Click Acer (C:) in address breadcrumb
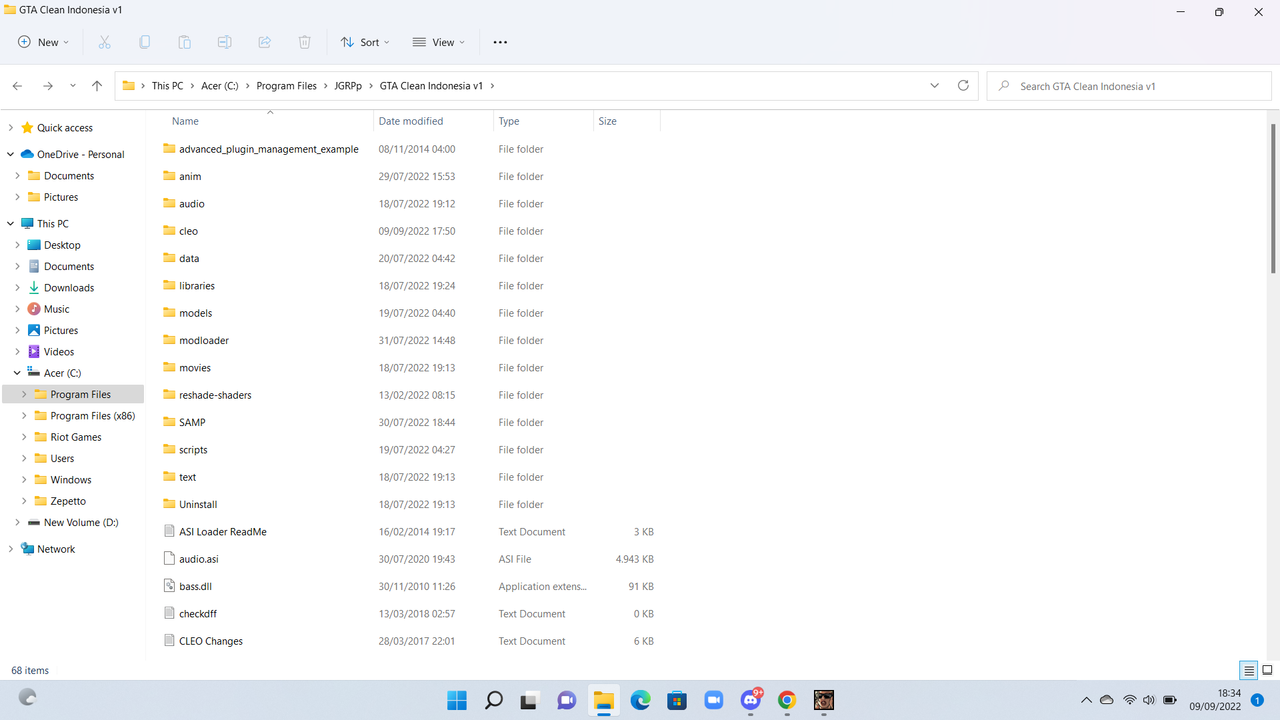 pyautogui.click(x=220, y=86)
